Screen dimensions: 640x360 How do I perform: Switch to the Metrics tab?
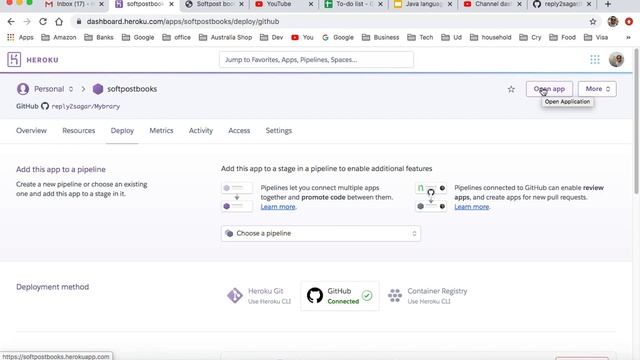coord(161,131)
